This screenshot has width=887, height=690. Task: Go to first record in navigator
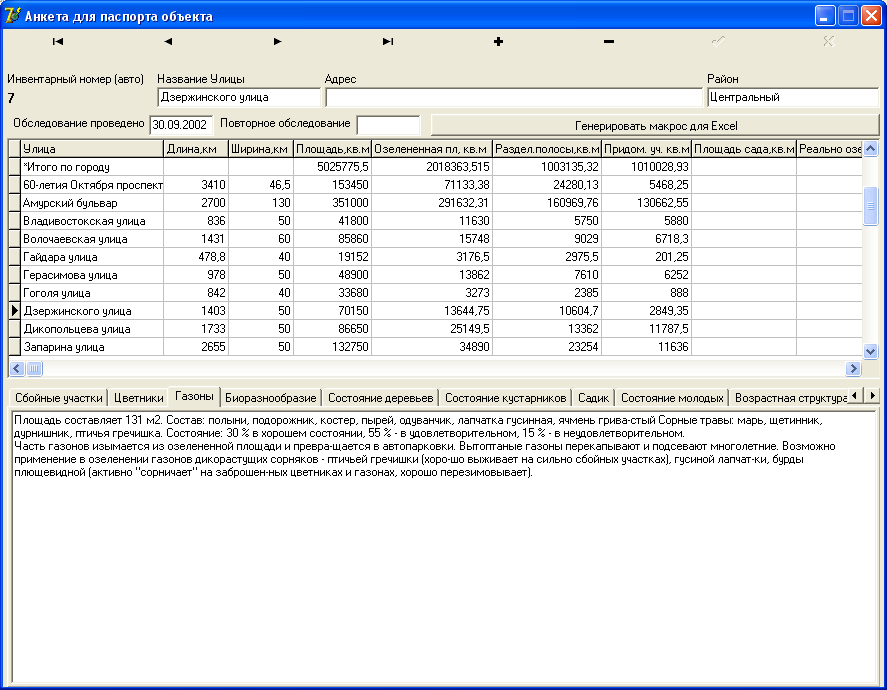click(58, 41)
